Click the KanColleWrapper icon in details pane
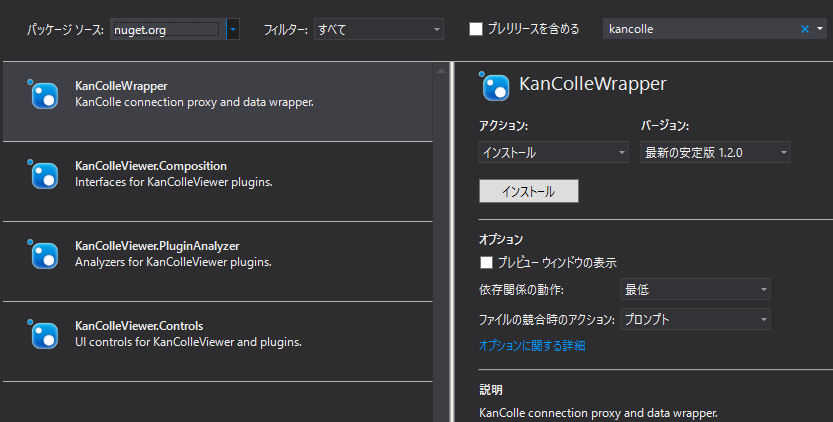 (x=494, y=86)
